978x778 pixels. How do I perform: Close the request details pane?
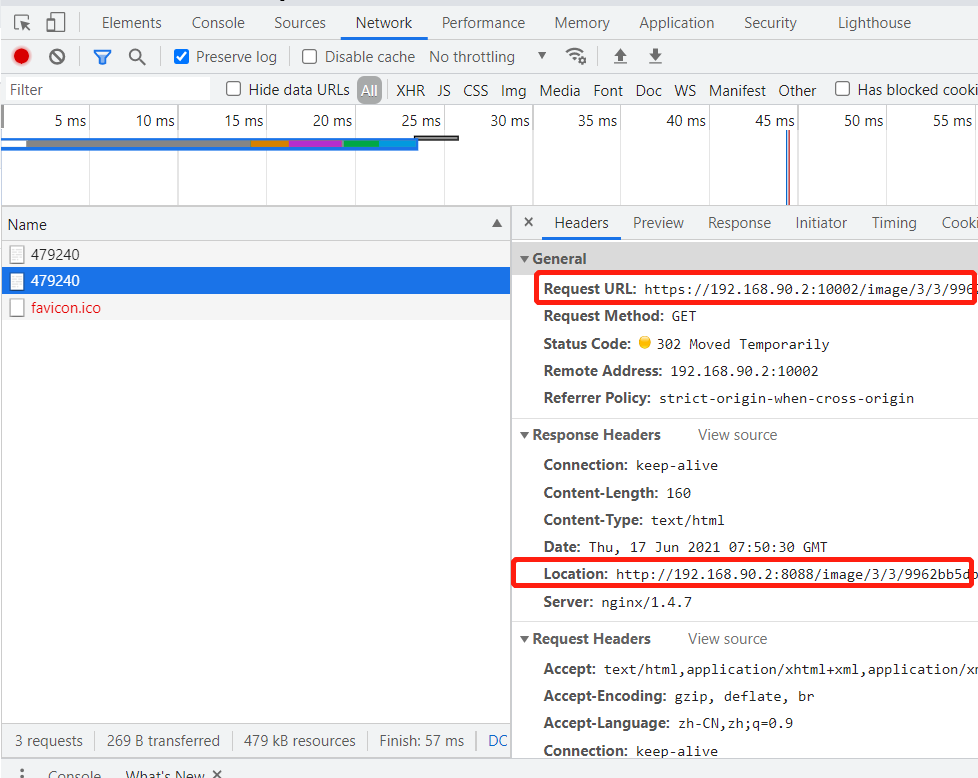528,222
